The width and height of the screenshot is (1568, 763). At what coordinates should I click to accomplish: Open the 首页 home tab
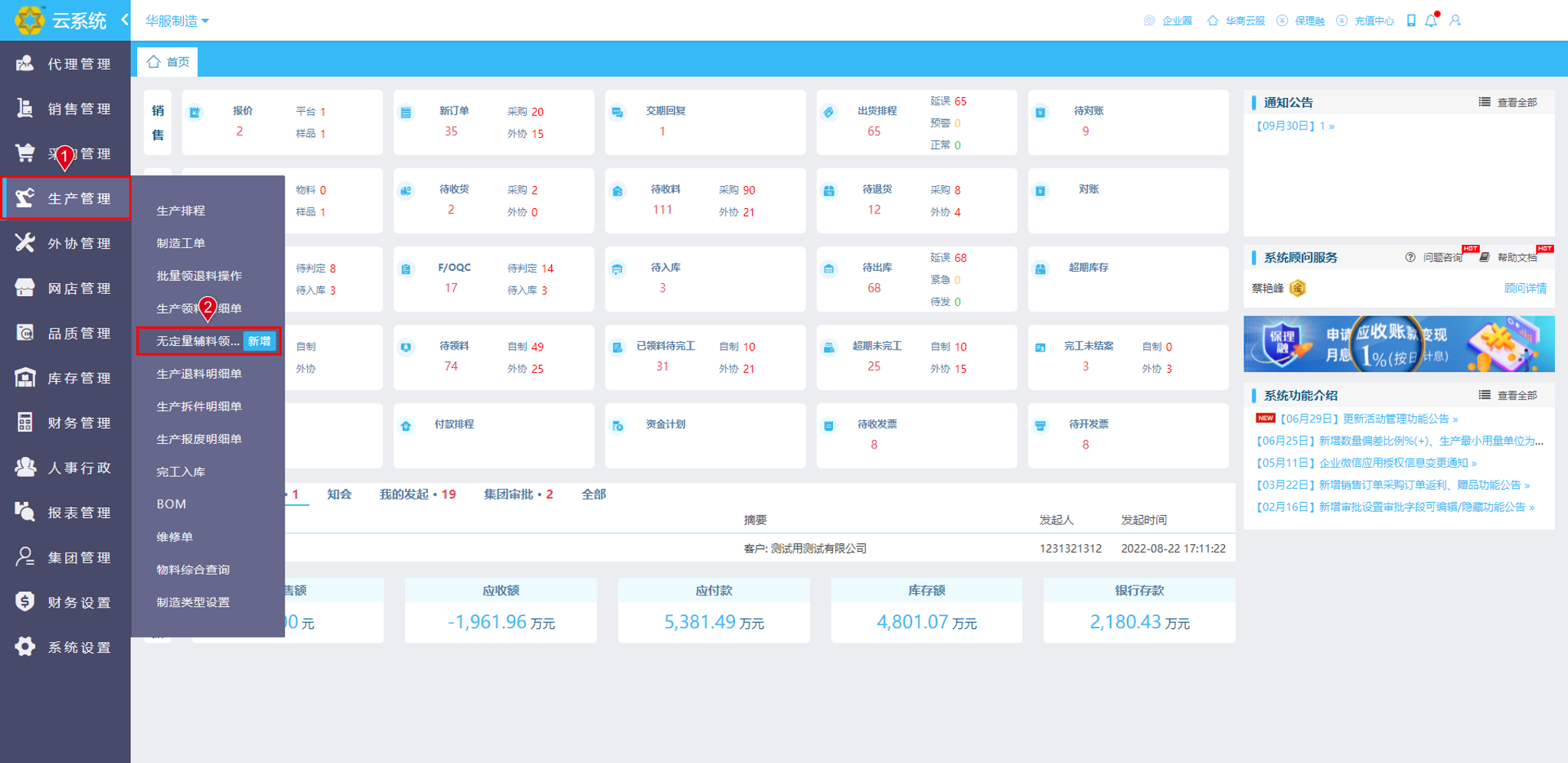(x=168, y=62)
